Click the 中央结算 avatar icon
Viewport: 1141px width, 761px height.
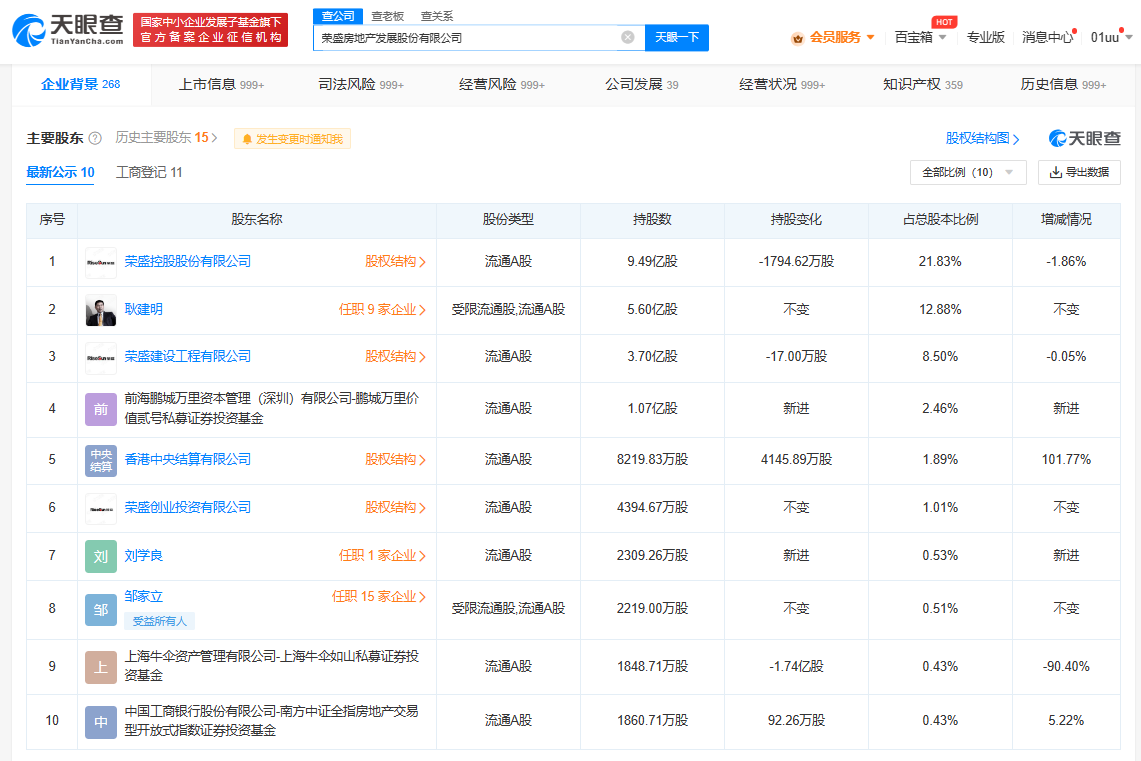(x=100, y=460)
